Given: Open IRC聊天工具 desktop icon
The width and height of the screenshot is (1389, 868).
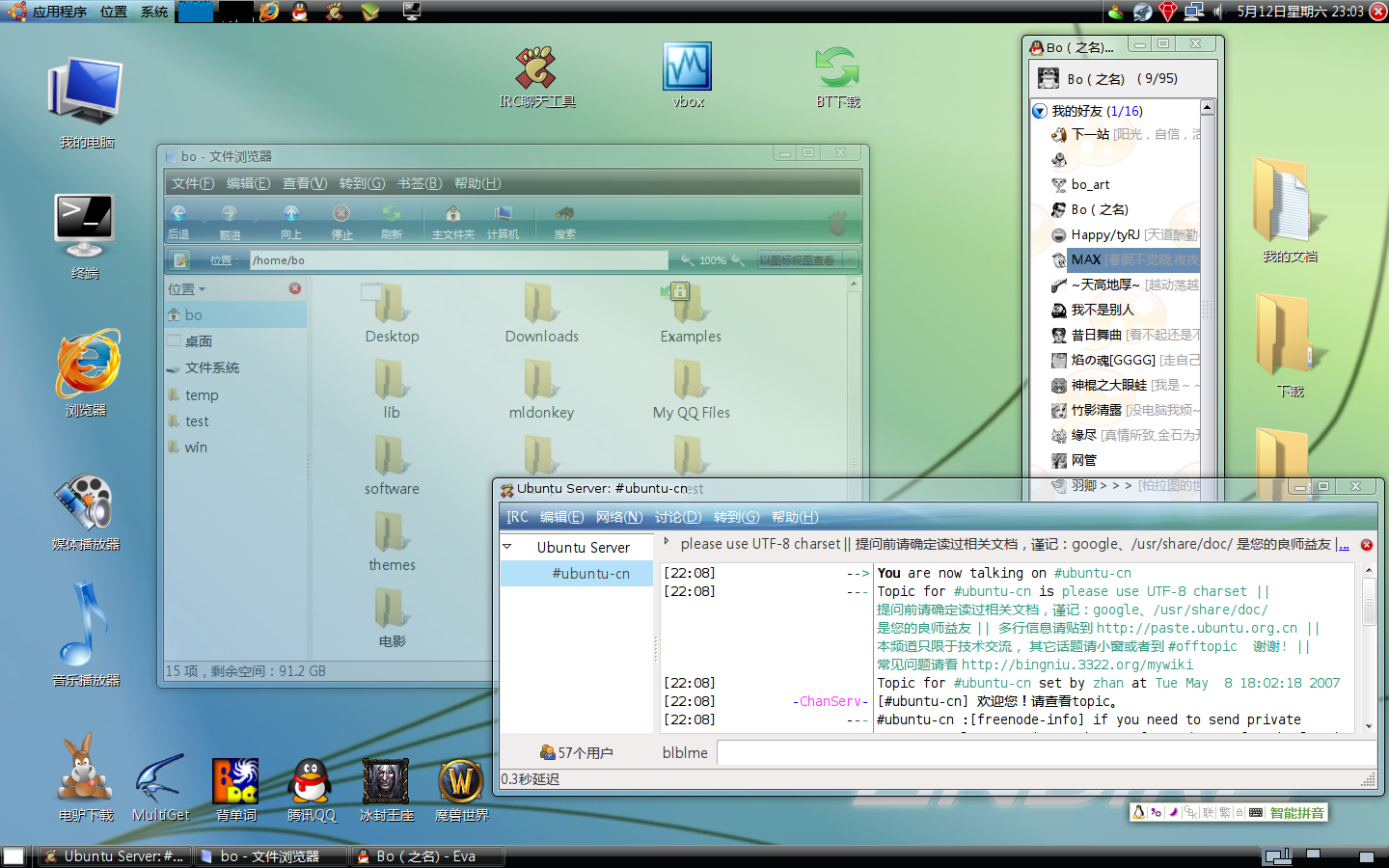Looking at the screenshot, I should pos(536,77).
